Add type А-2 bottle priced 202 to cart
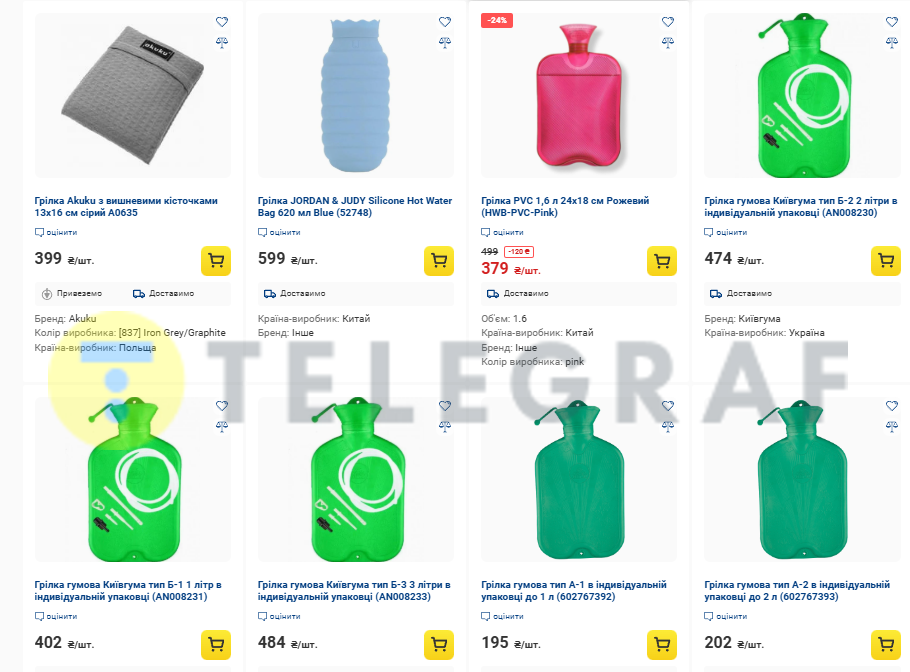 pyautogui.click(x=886, y=645)
